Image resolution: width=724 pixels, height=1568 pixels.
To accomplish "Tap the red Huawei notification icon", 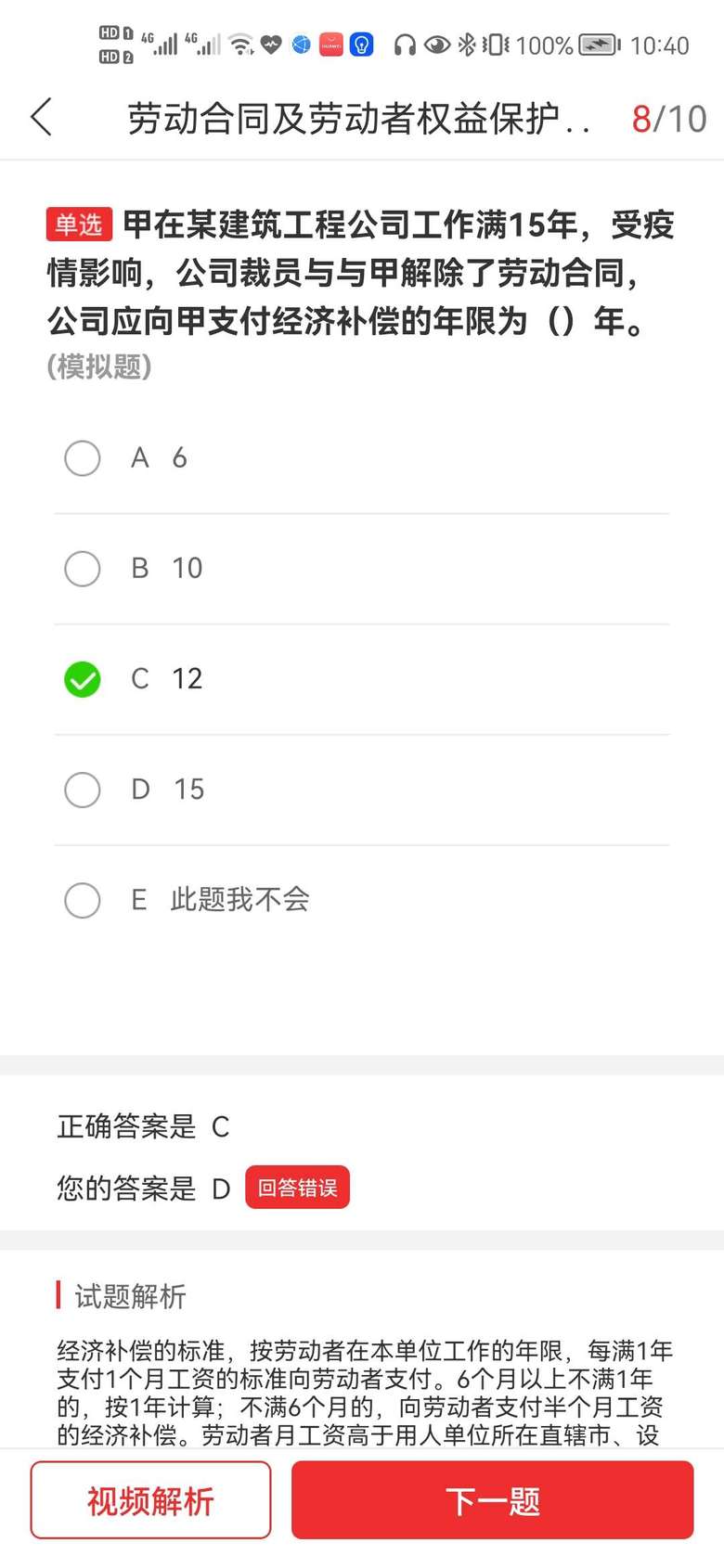I will [x=331, y=45].
